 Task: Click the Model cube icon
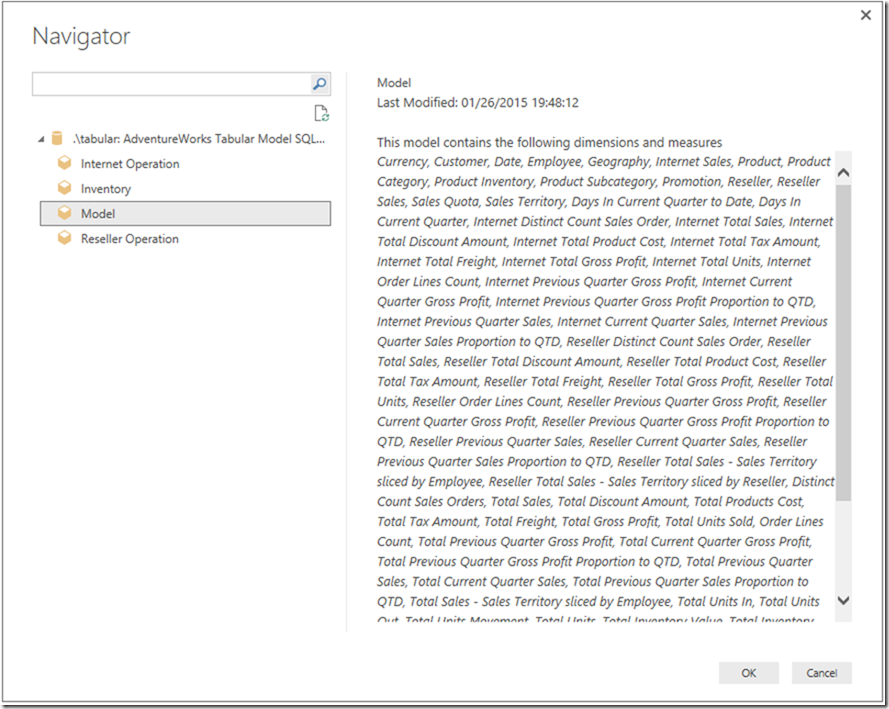[x=65, y=213]
